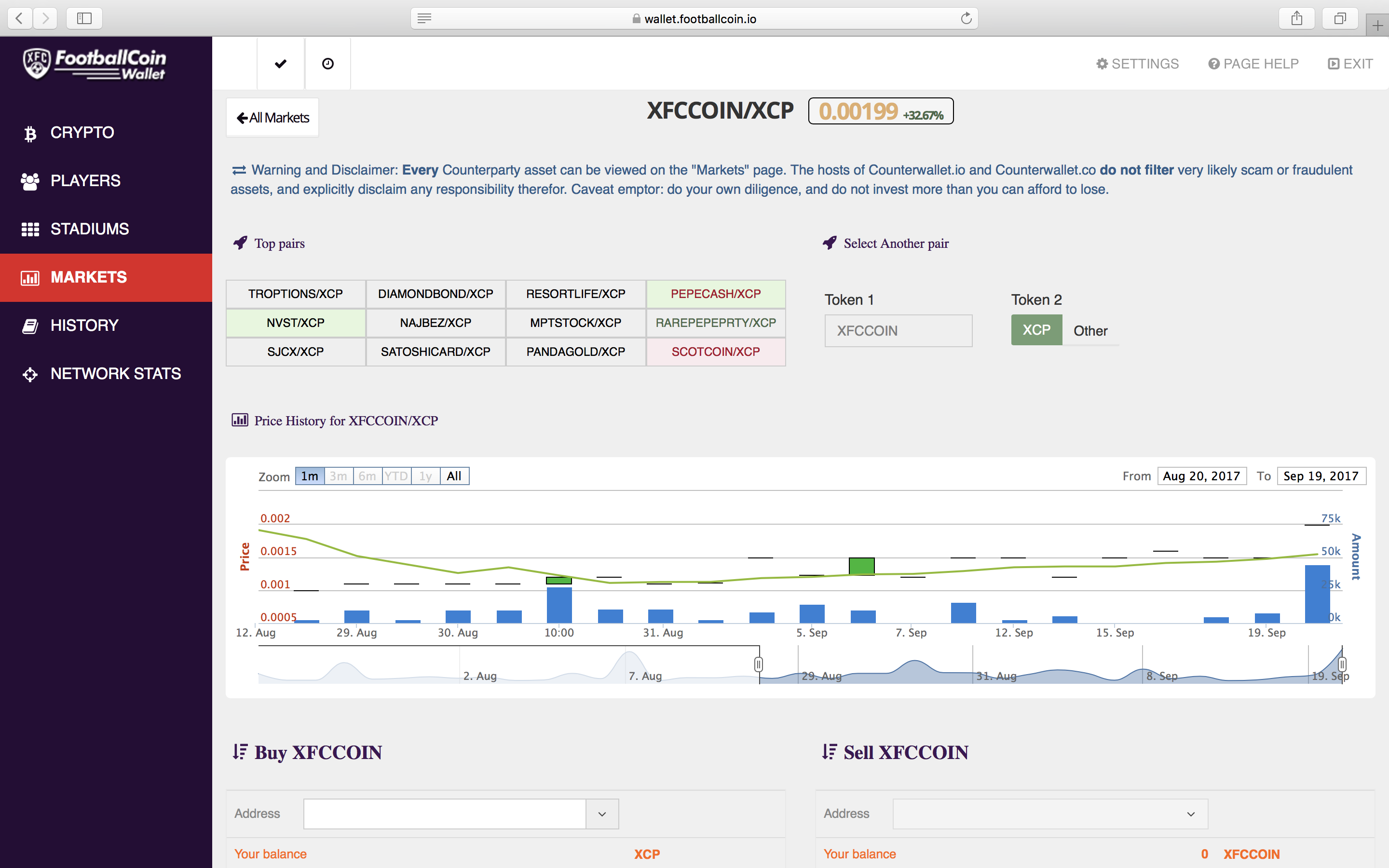Set chart zoom to All

tap(455, 476)
